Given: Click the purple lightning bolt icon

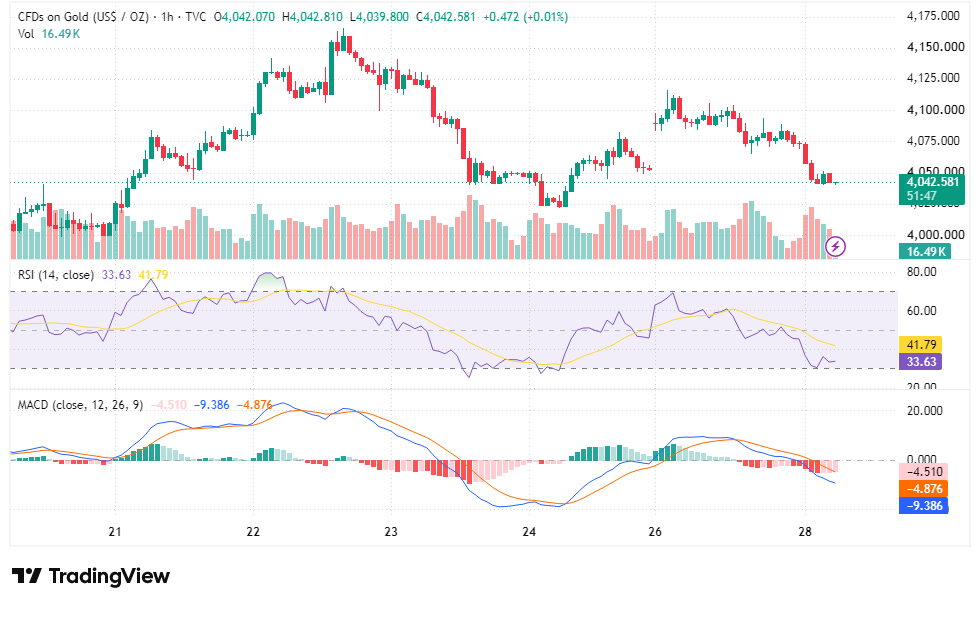Looking at the screenshot, I should pyautogui.click(x=836, y=247).
